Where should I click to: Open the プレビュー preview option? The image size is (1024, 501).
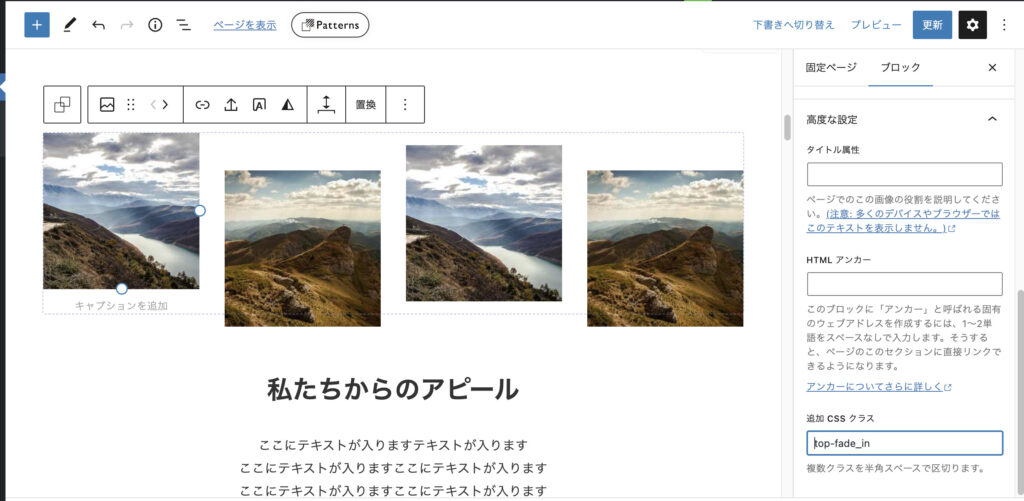point(876,25)
